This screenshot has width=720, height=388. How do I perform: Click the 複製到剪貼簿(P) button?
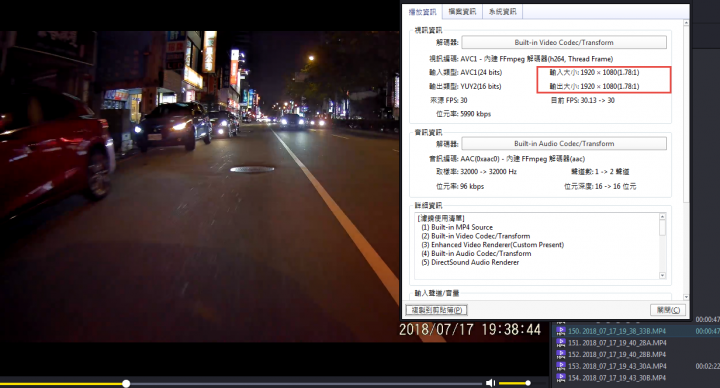436,310
